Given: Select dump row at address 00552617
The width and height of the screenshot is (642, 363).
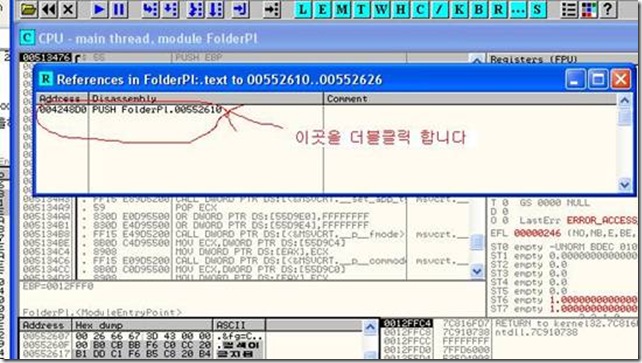Looking at the screenshot, I should click(141, 354).
